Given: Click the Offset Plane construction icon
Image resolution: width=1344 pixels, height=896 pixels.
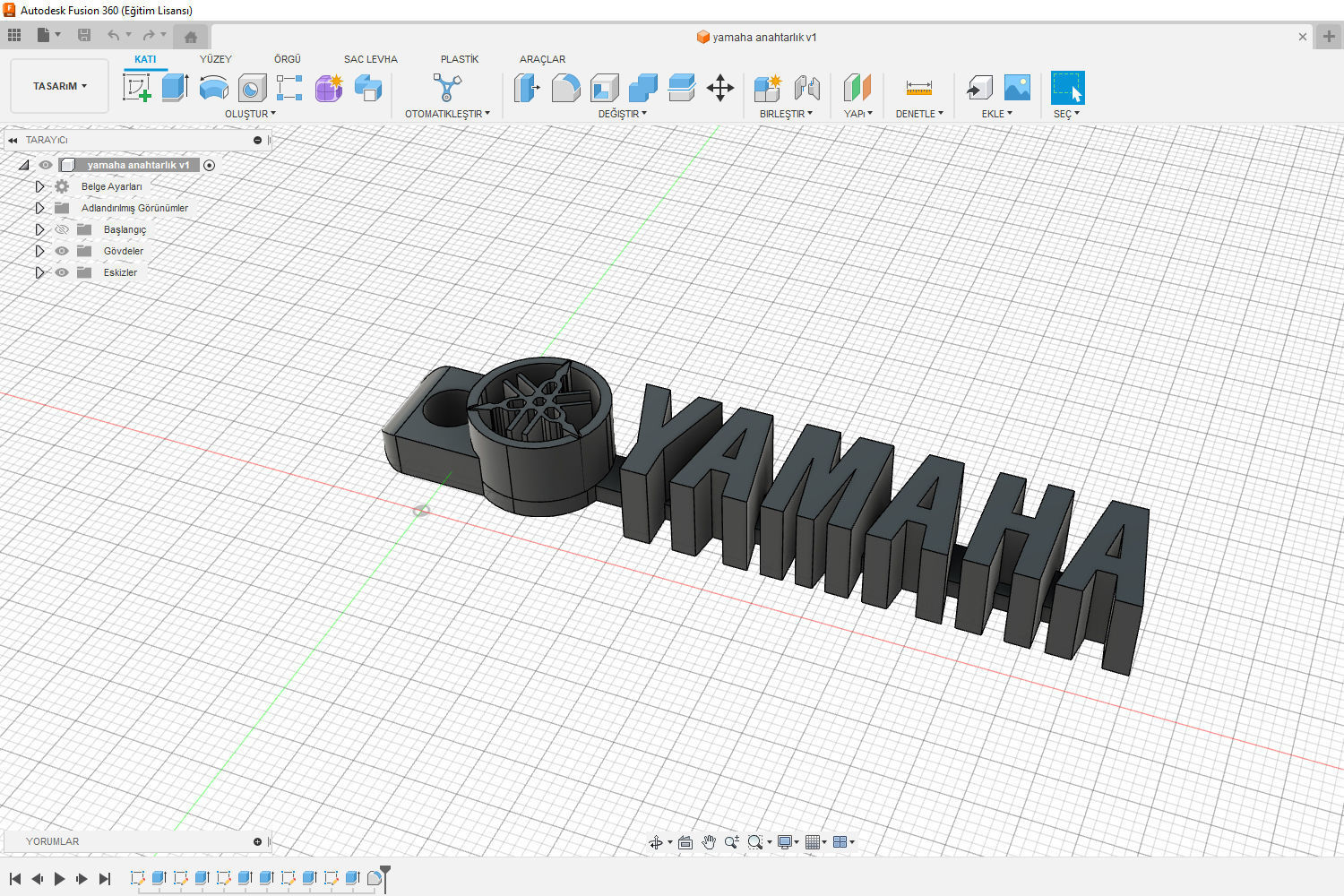Looking at the screenshot, I should point(857,88).
